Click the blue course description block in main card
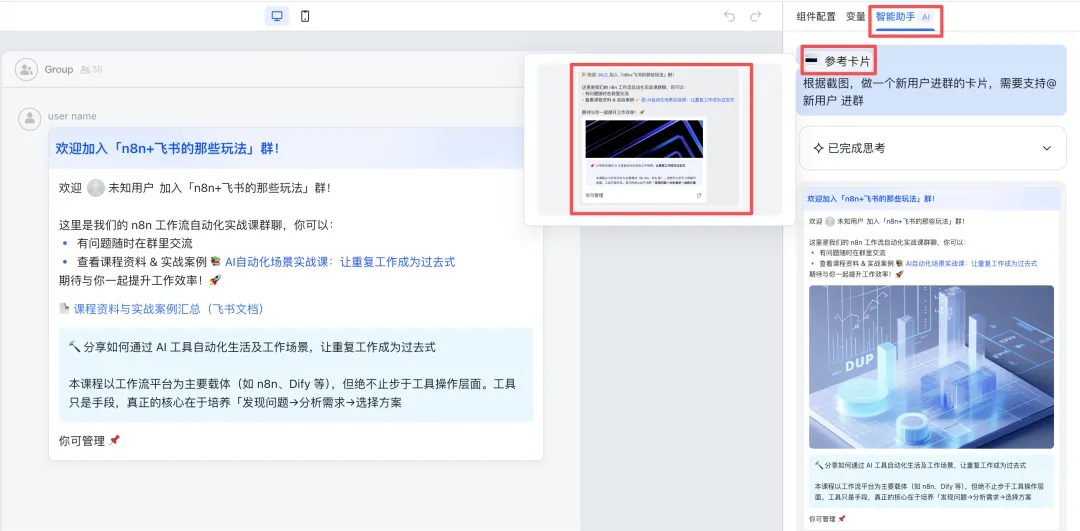The image size is (1080, 531). click(x=296, y=375)
